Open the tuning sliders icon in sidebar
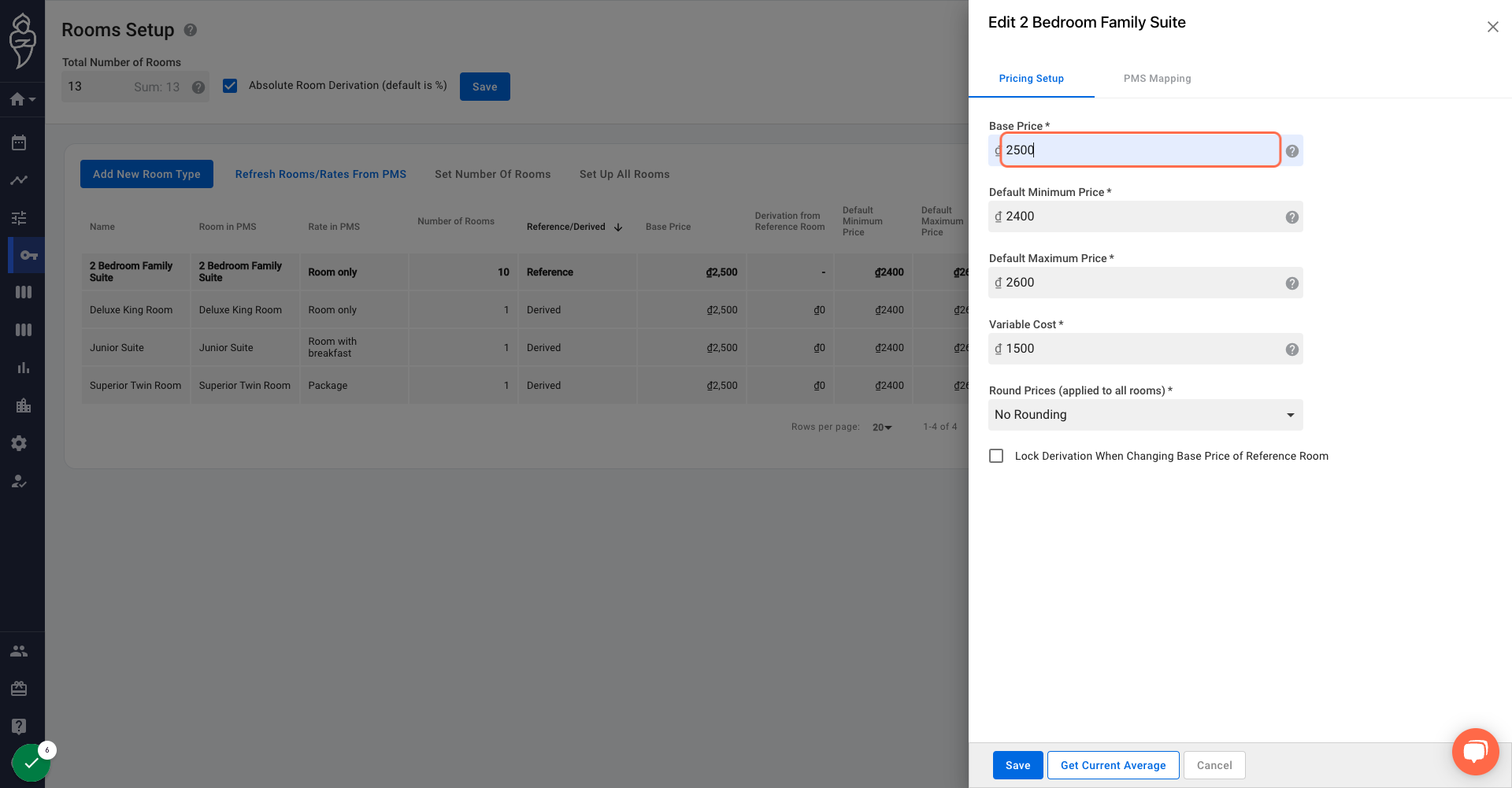 19,218
